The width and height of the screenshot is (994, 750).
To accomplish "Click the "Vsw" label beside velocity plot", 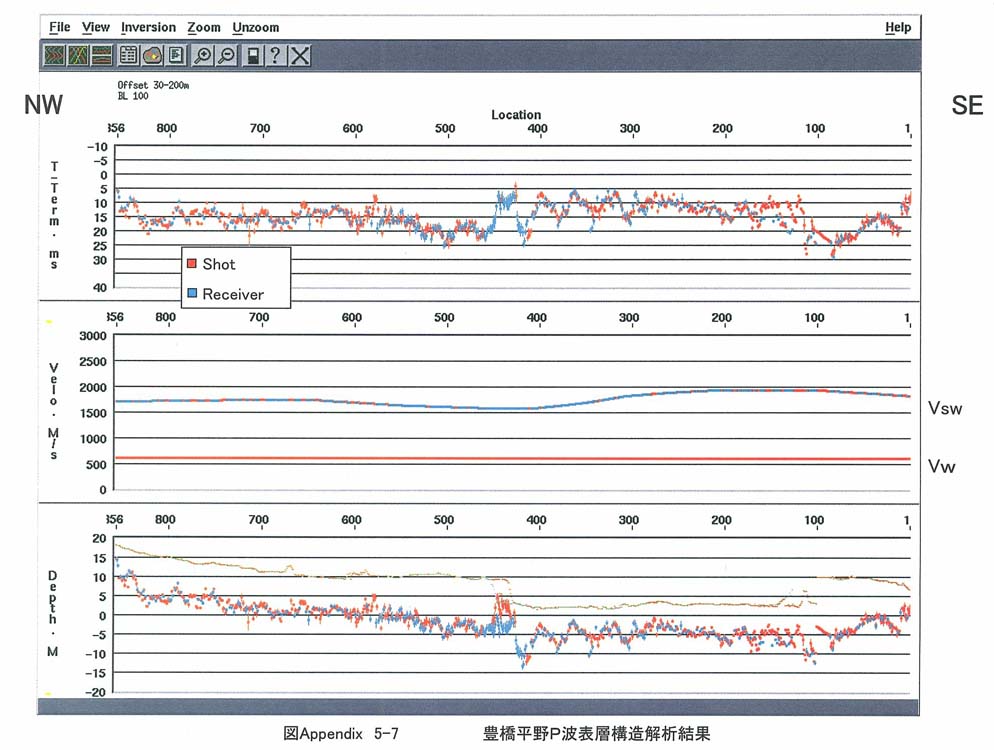I will pyautogui.click(x=945, y=408).
